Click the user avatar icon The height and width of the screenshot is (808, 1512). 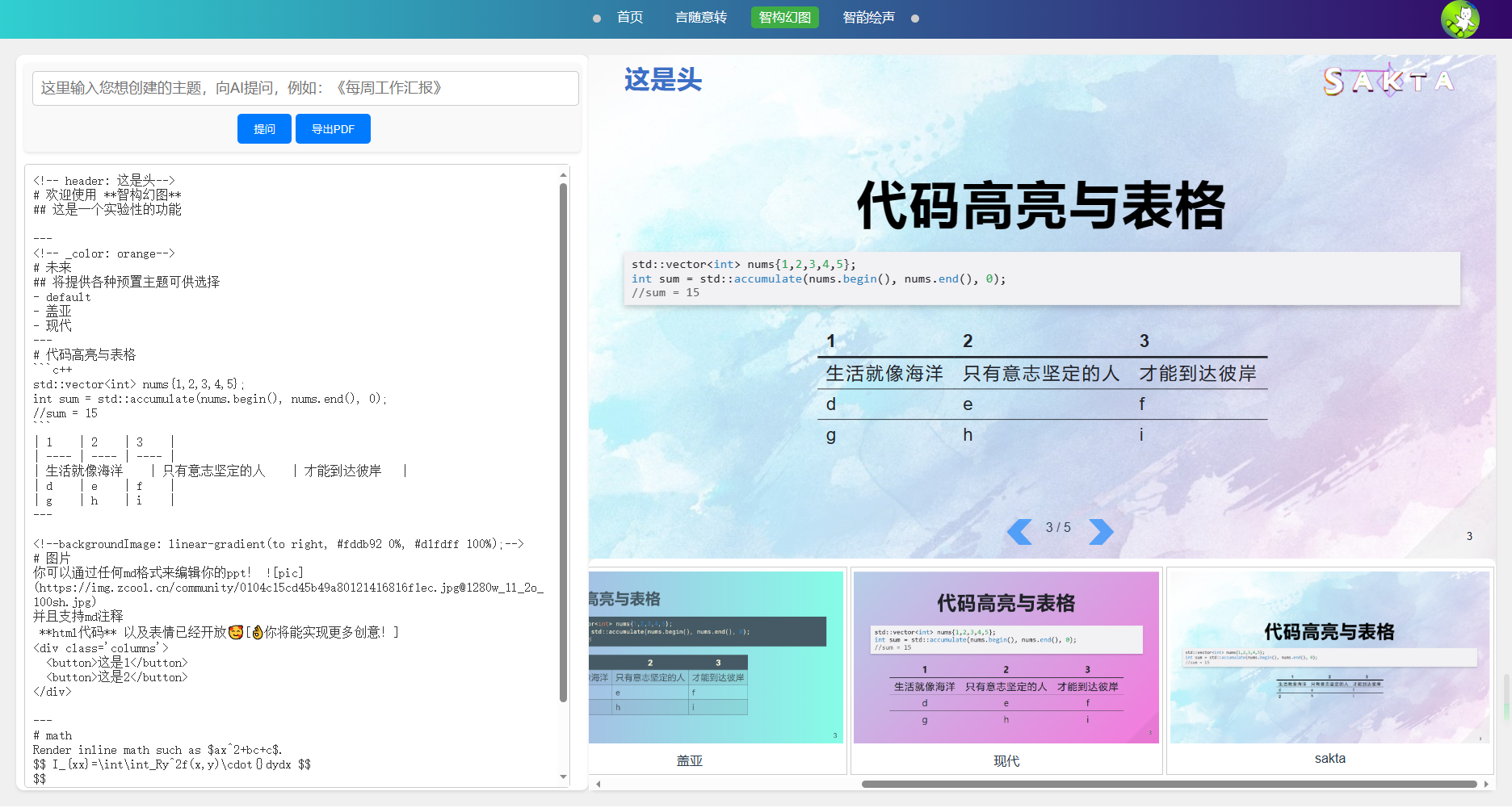[x=1460, y=19]
